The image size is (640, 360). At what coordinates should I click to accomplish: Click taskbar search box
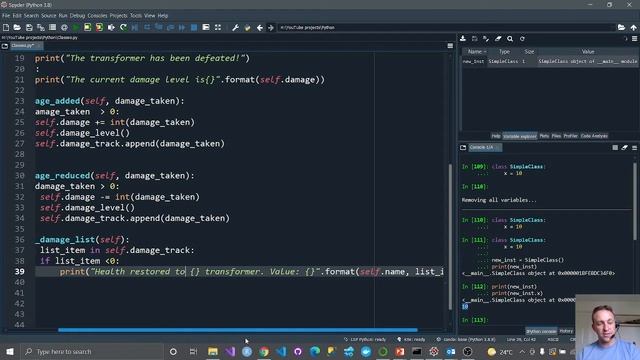(x=91, y=351)
